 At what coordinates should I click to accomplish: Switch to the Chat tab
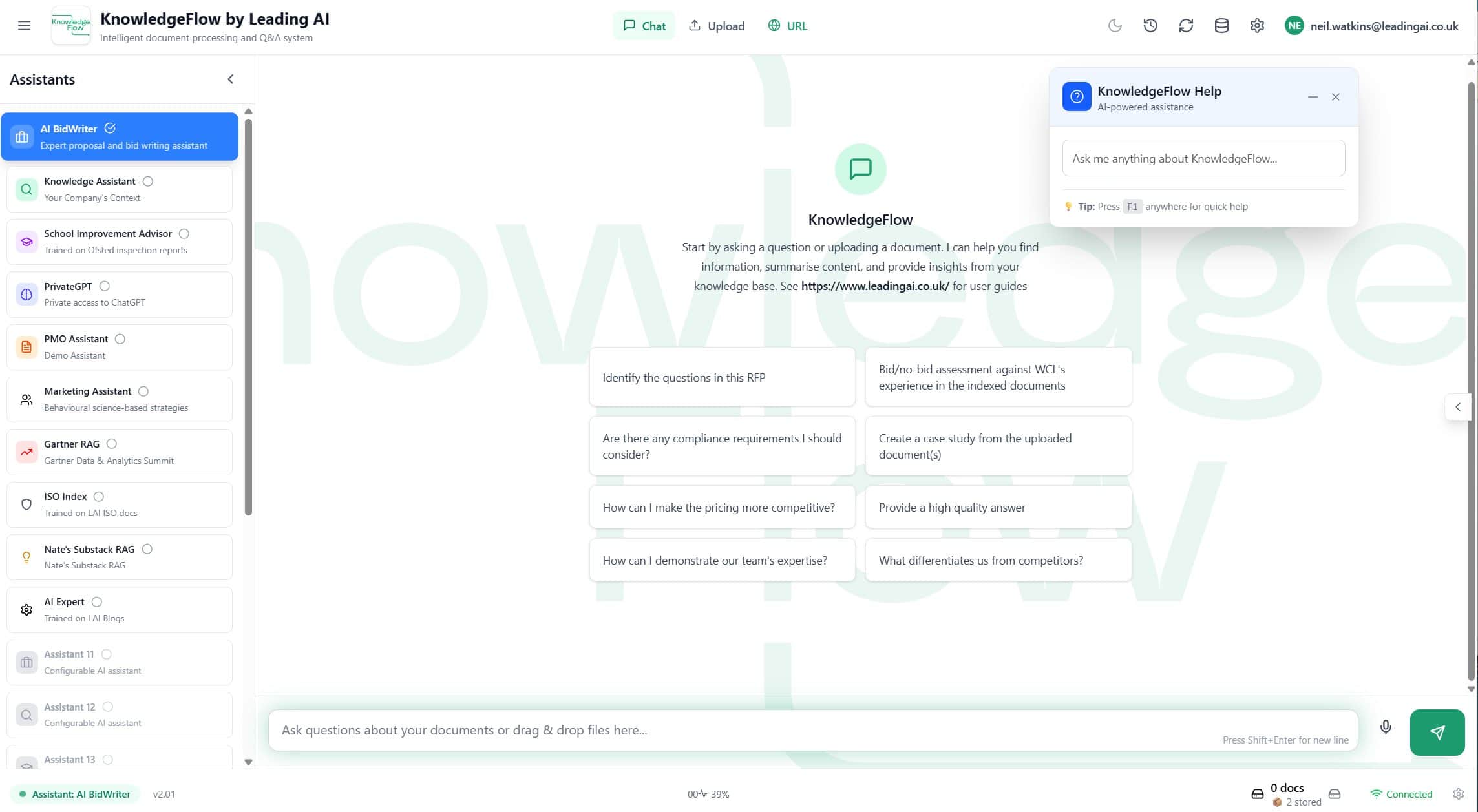point(644,26)
